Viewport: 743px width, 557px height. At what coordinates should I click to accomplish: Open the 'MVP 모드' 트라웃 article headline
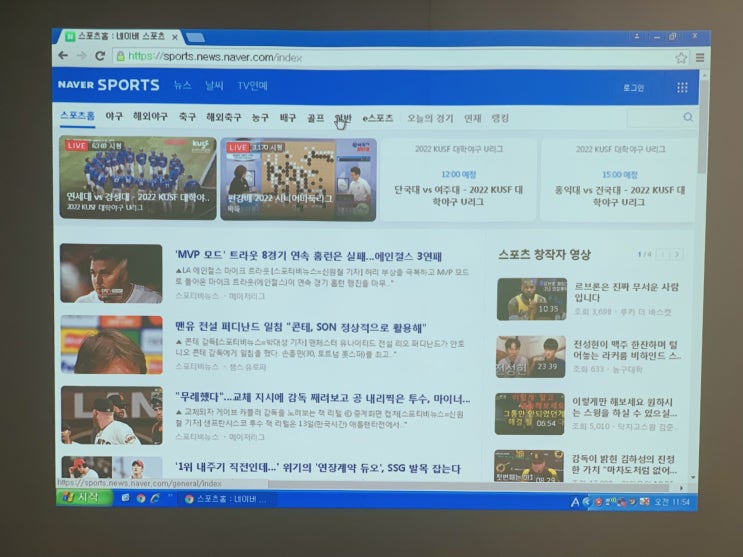[308, 256]
